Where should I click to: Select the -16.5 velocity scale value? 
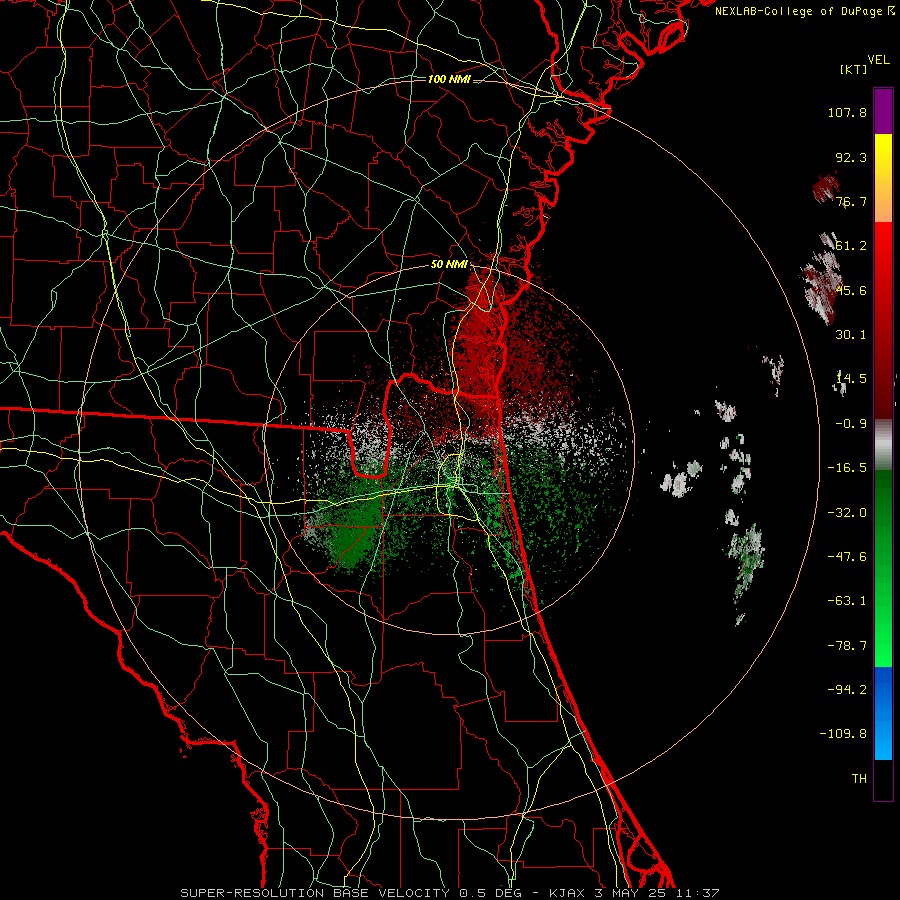click(x=847, y=468)
